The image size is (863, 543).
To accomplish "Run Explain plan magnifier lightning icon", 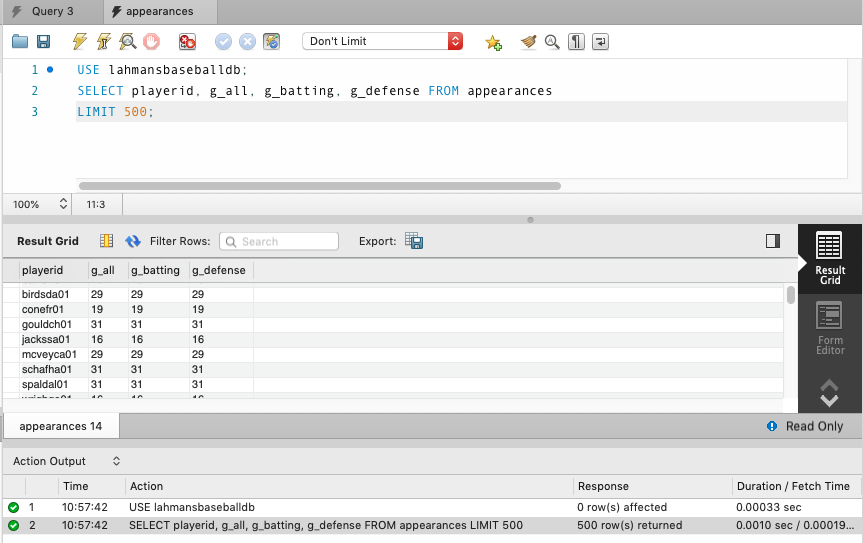I will (128, 41).
